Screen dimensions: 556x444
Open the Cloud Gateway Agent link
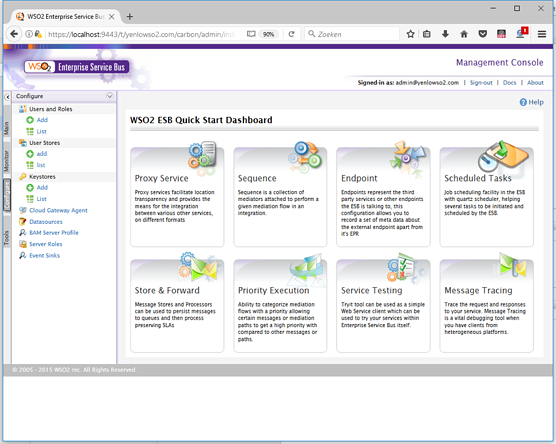58,210
